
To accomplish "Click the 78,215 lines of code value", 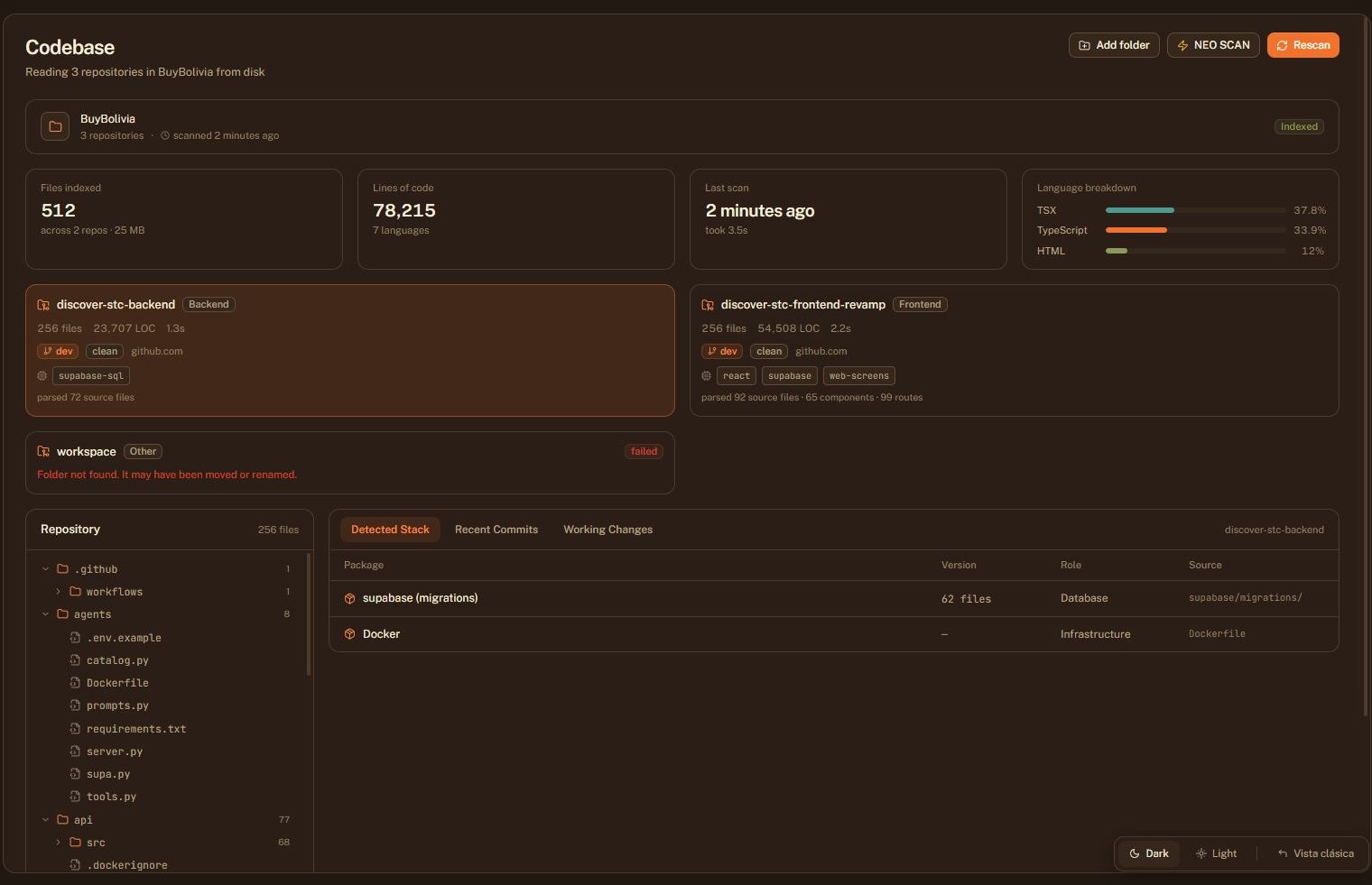I will [404, 210].
